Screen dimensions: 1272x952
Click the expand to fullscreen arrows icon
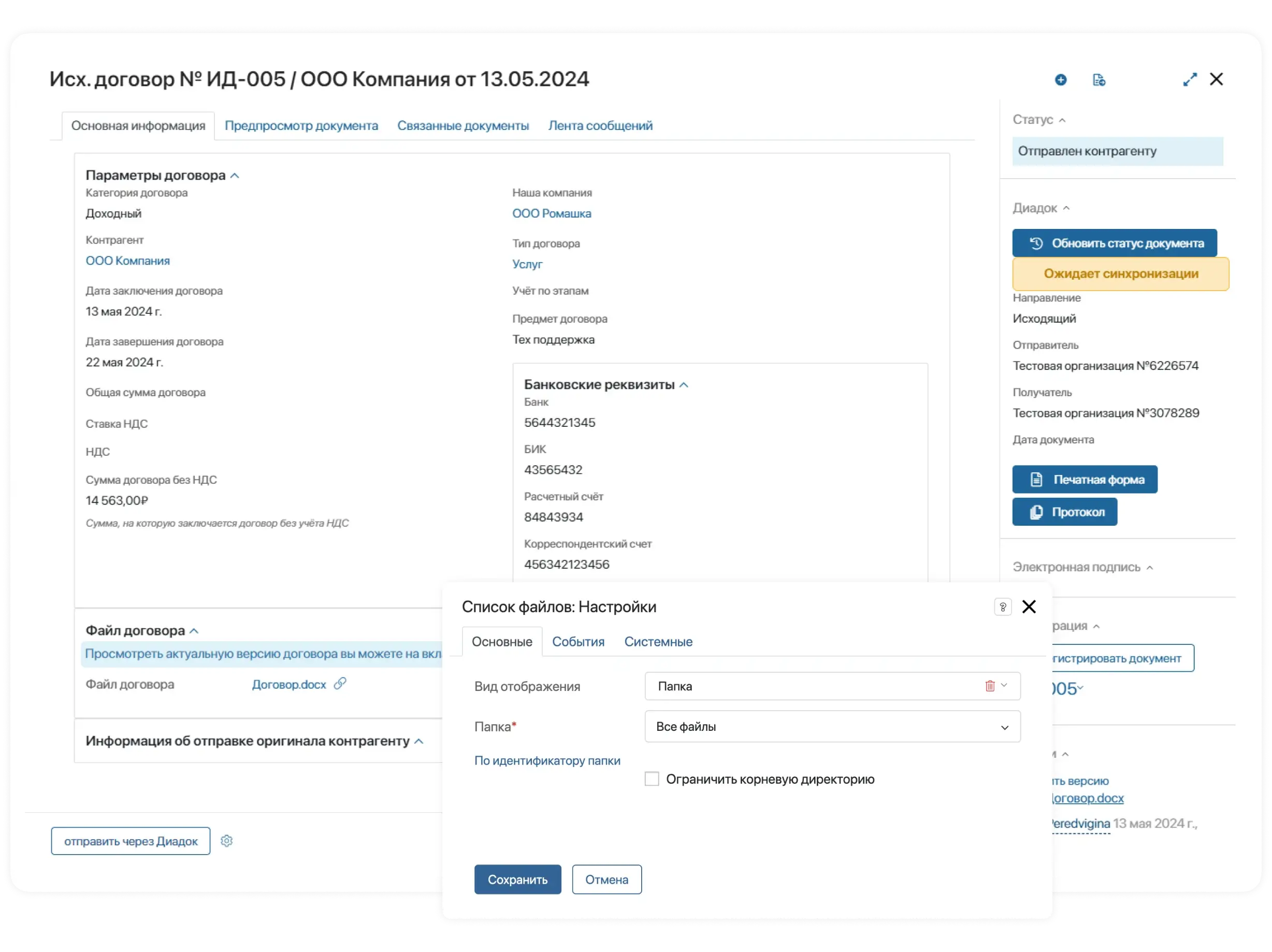click(x=1190, y=79)
